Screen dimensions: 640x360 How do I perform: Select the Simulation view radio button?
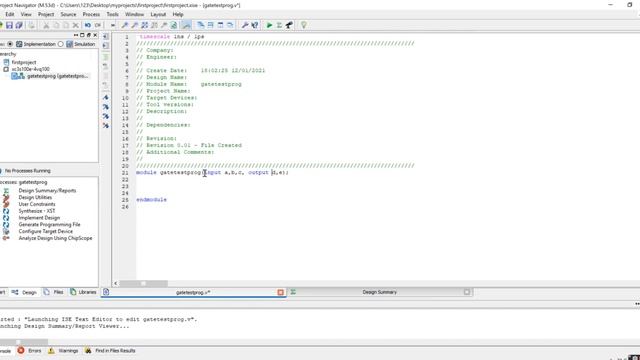click(x=61, y=44)
